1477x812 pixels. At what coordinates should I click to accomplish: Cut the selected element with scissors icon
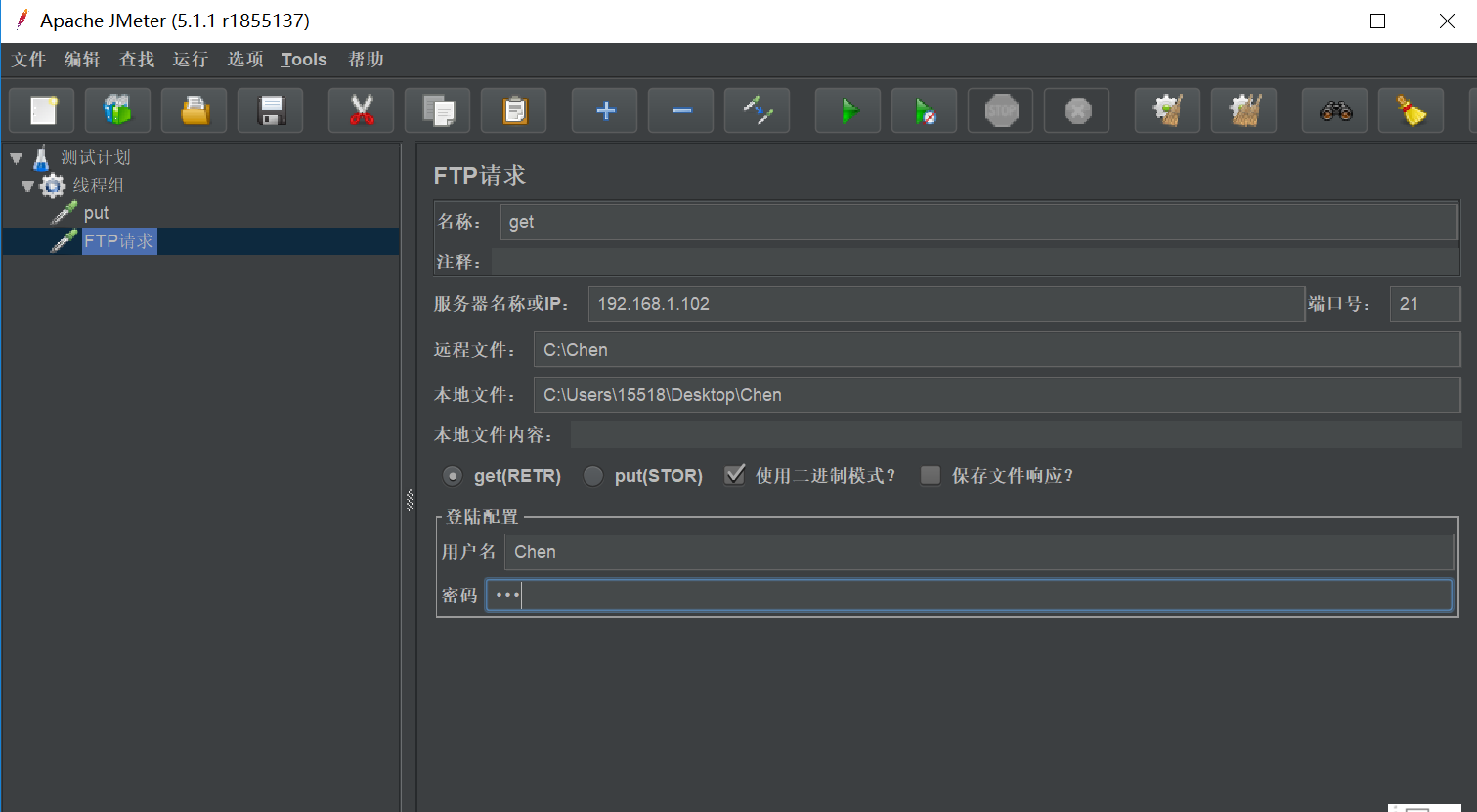[362, 110]
